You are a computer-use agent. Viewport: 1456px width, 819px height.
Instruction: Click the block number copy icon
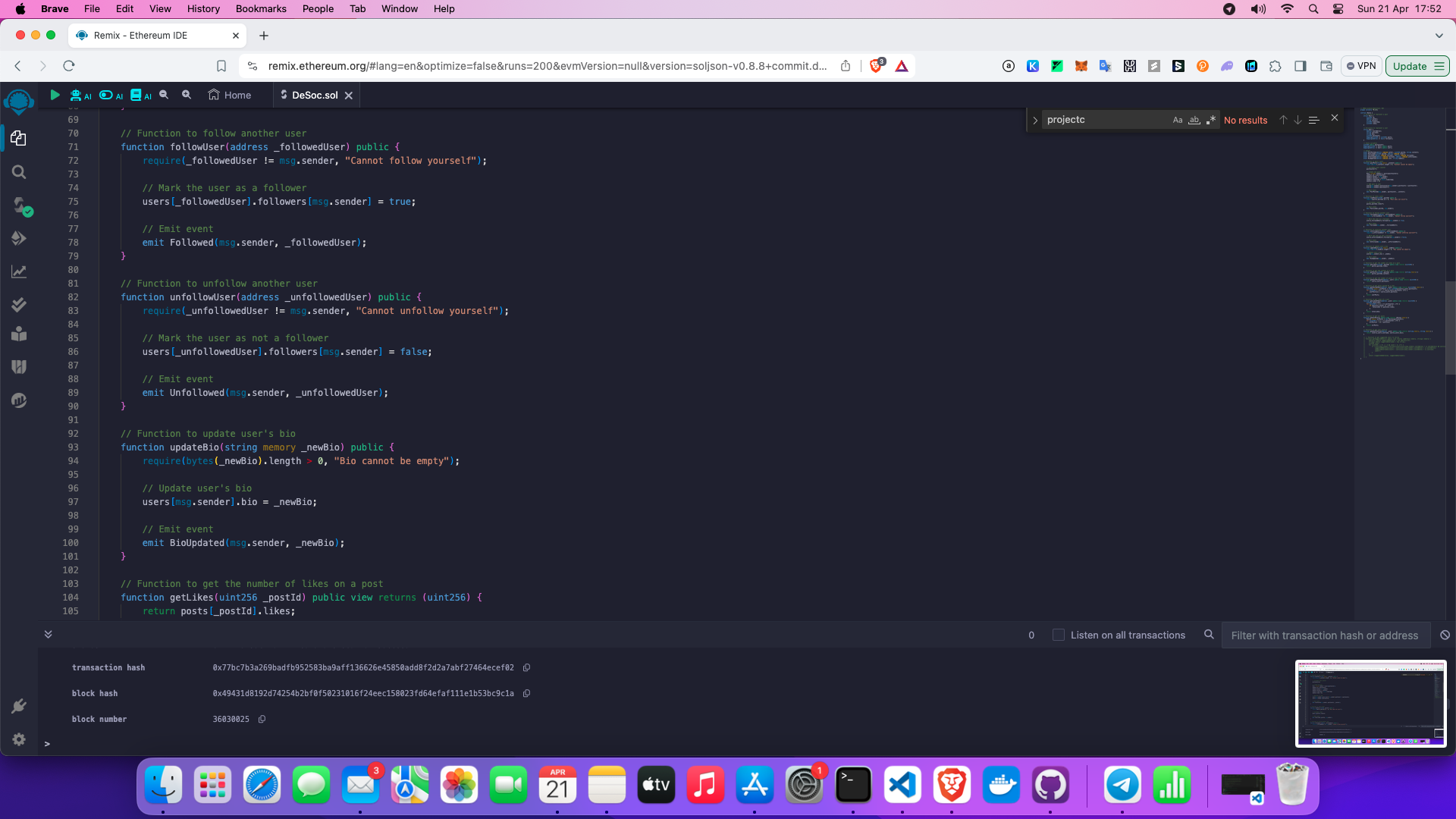pos(263,719)
